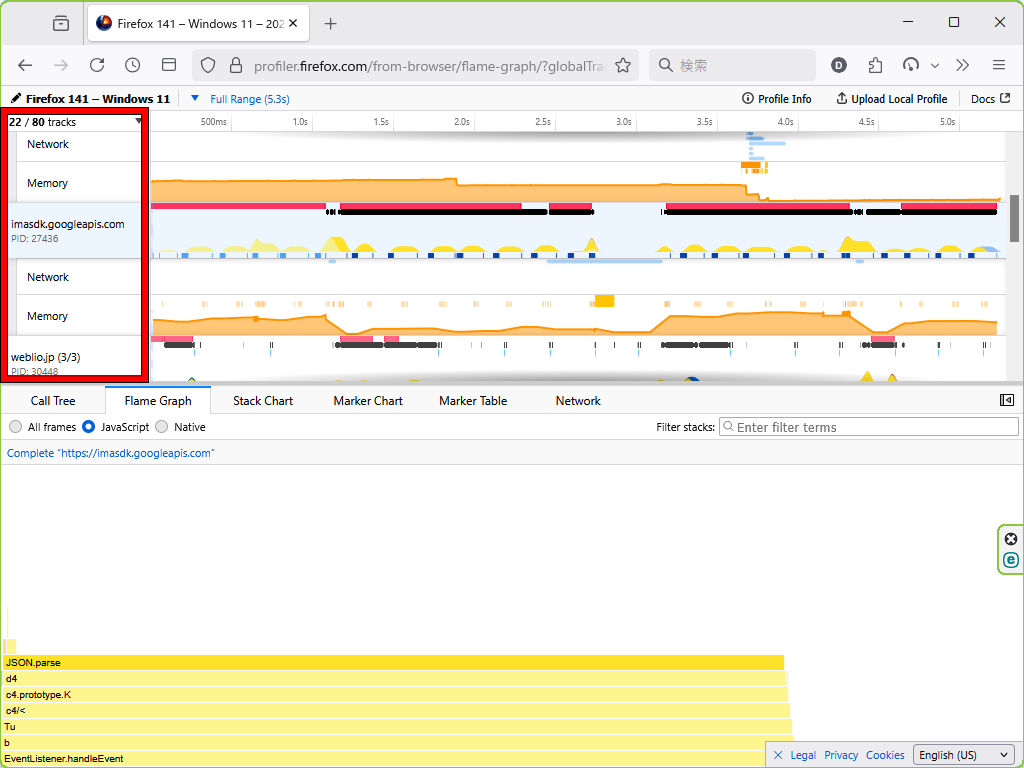Switch to the Marker Table tab
The width and height of the screenshot is (1024, 768).
473,401
